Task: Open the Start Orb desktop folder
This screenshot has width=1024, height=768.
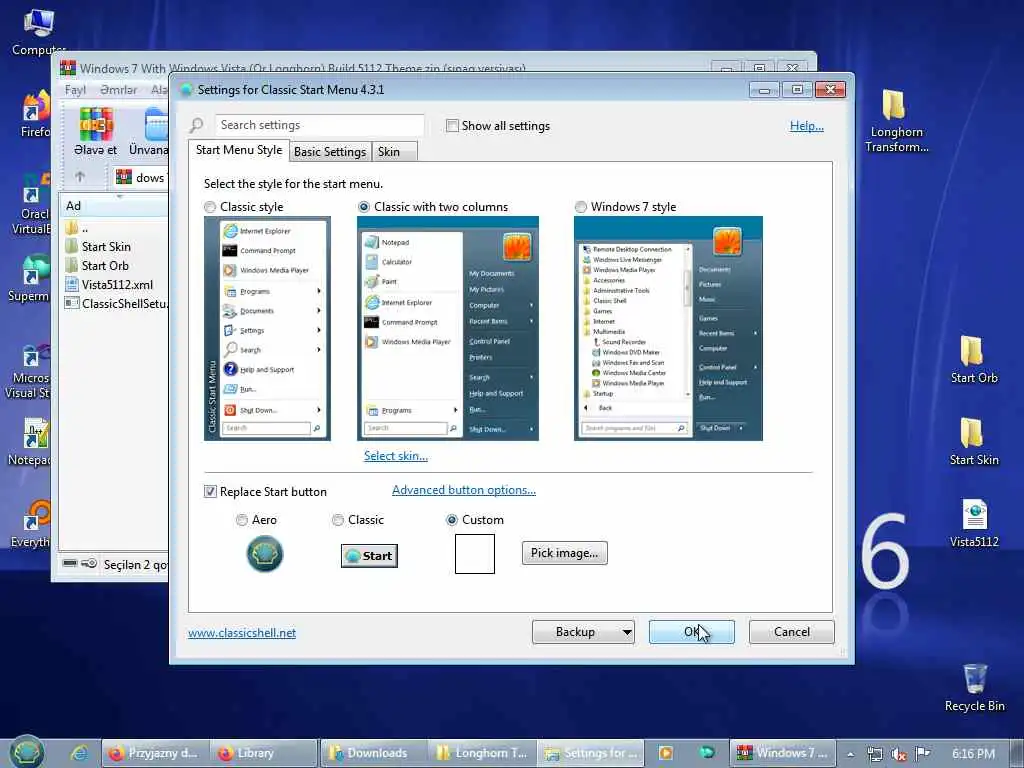Action: click(973, 359)
